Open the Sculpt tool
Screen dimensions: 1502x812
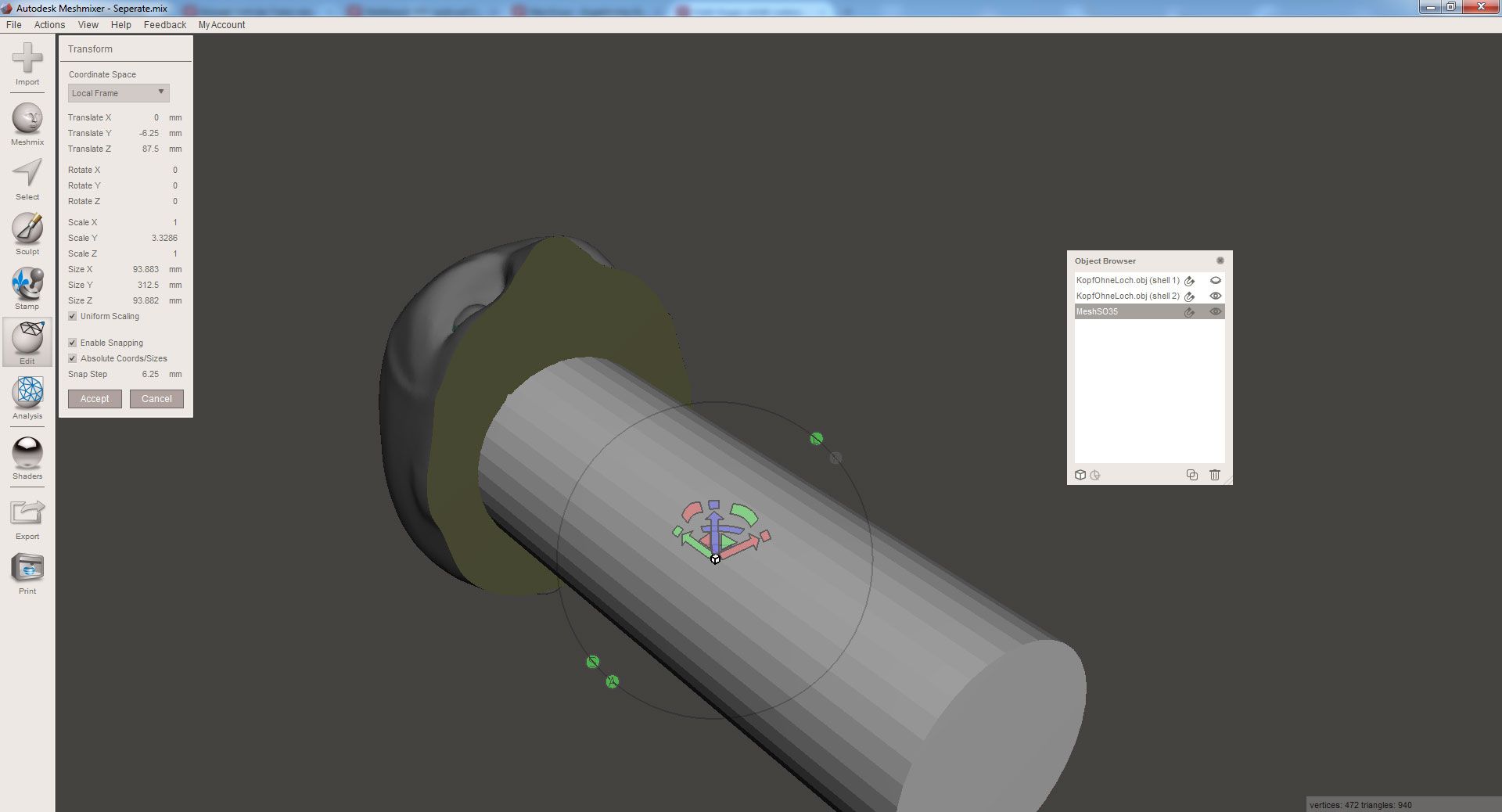27,234
